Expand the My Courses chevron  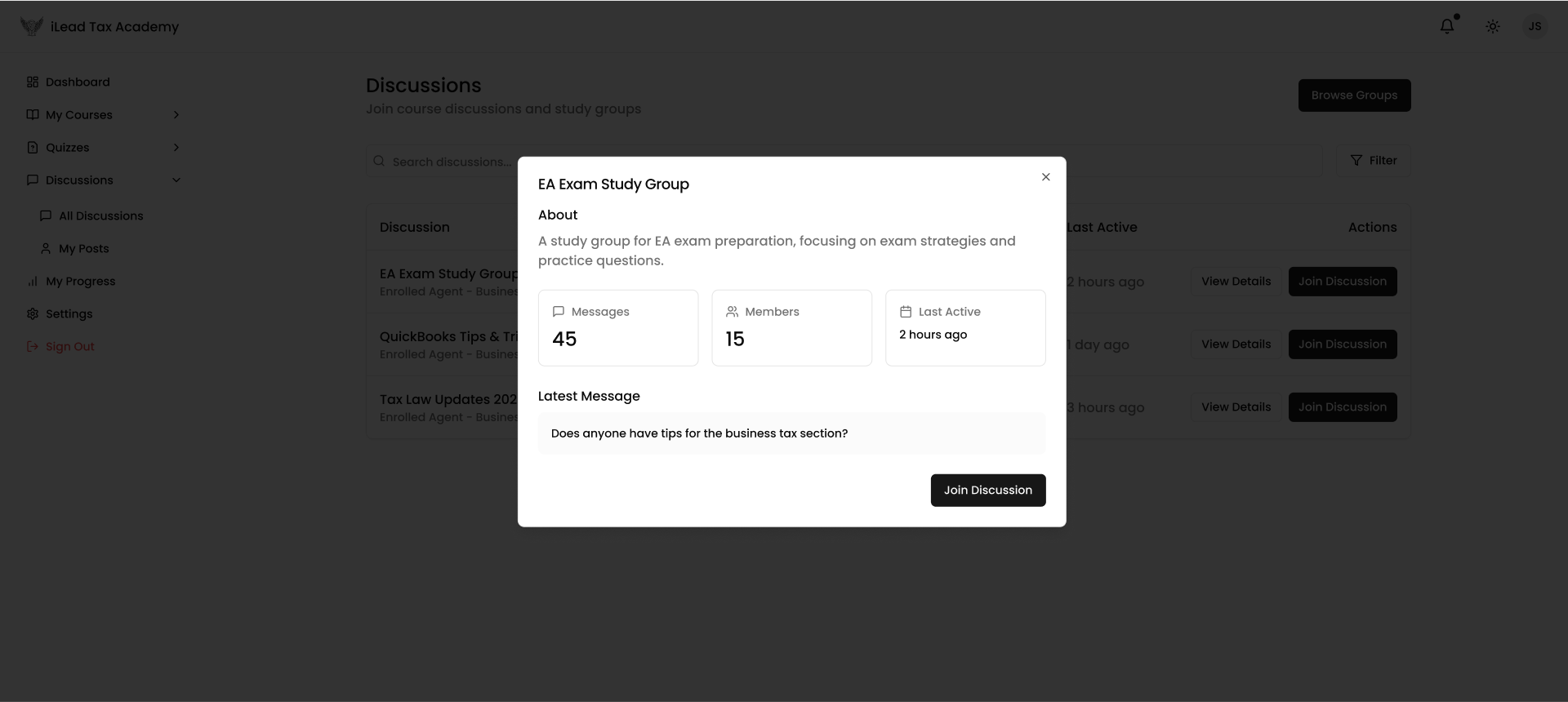[x=176, y=115]
